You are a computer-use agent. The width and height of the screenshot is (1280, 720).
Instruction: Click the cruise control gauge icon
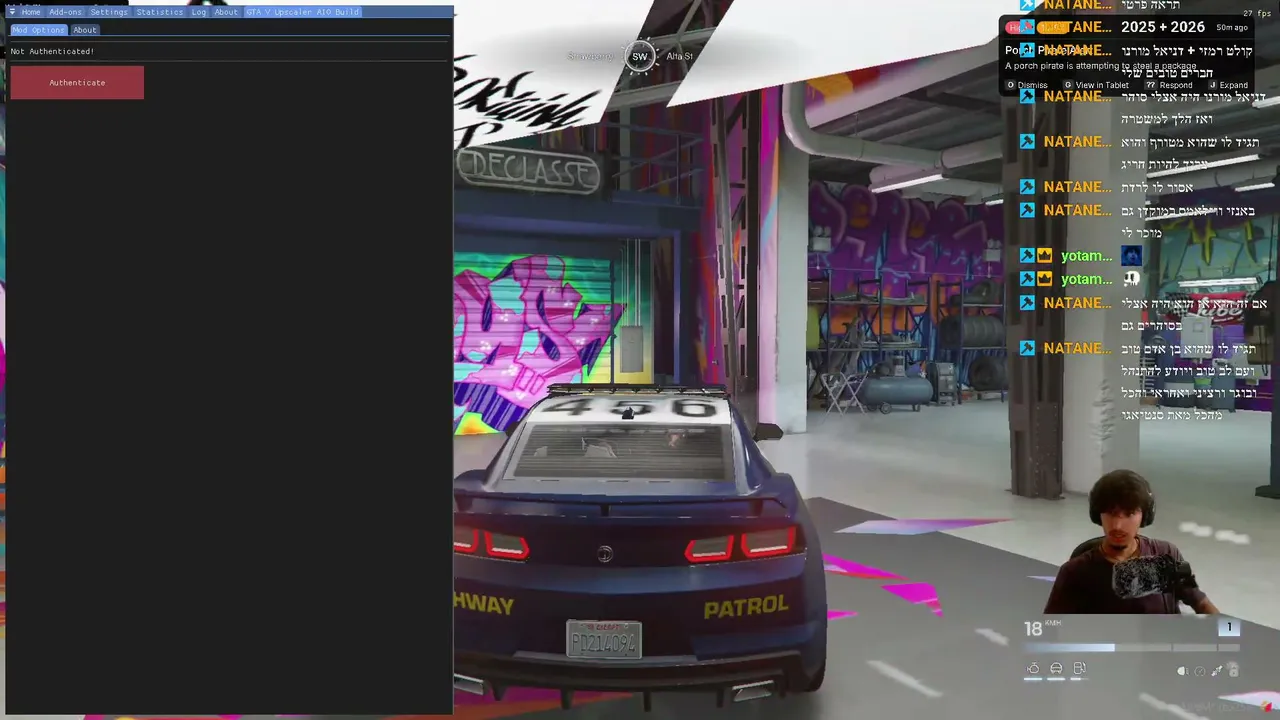(1200, 671)
